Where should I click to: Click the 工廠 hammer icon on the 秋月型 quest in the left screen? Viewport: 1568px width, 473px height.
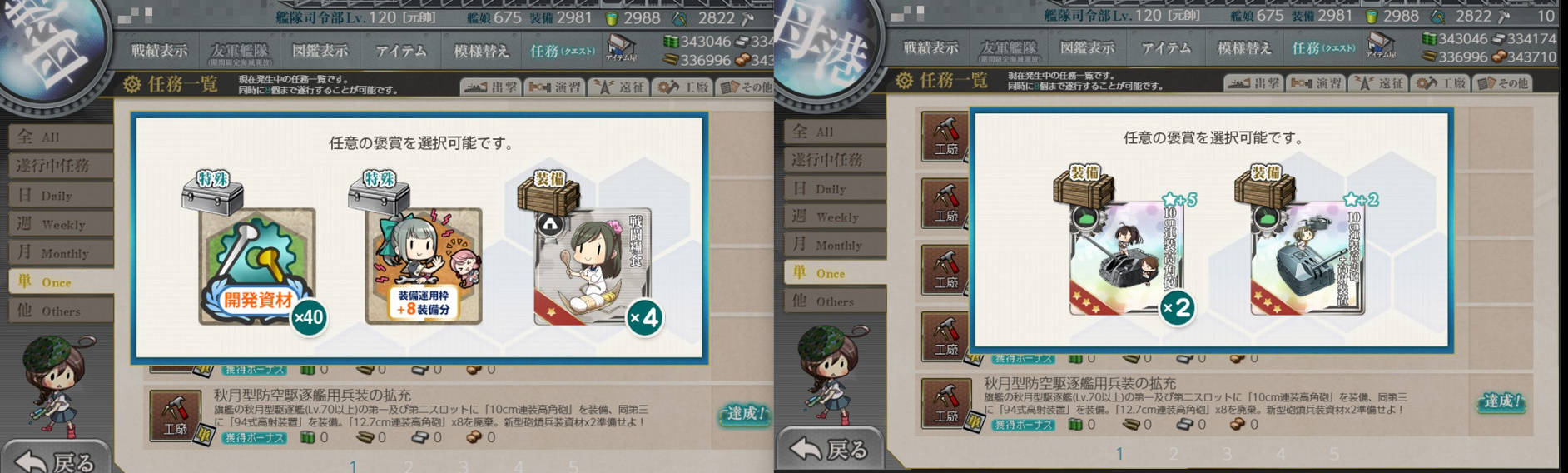176,415
